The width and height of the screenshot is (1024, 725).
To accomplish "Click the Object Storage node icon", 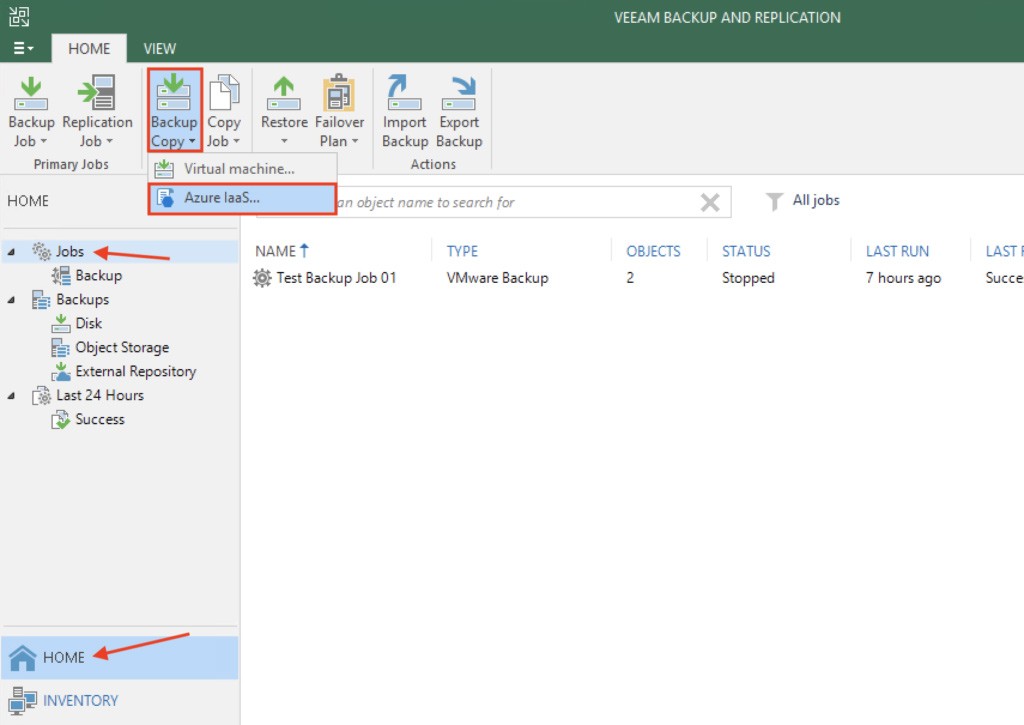I will [x=61, y=347].
